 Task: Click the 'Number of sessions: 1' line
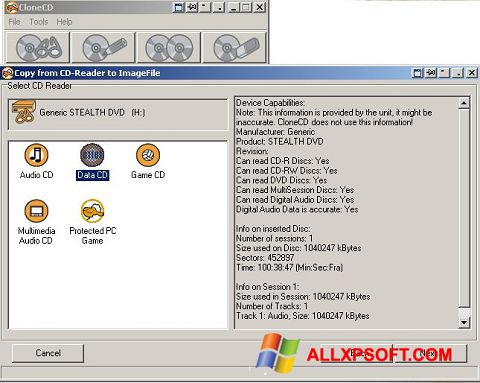(x=274, y=238)
